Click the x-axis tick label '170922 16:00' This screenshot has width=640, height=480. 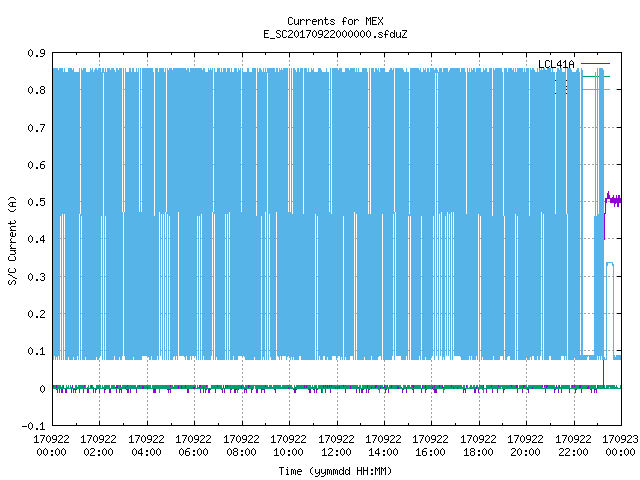431,445
